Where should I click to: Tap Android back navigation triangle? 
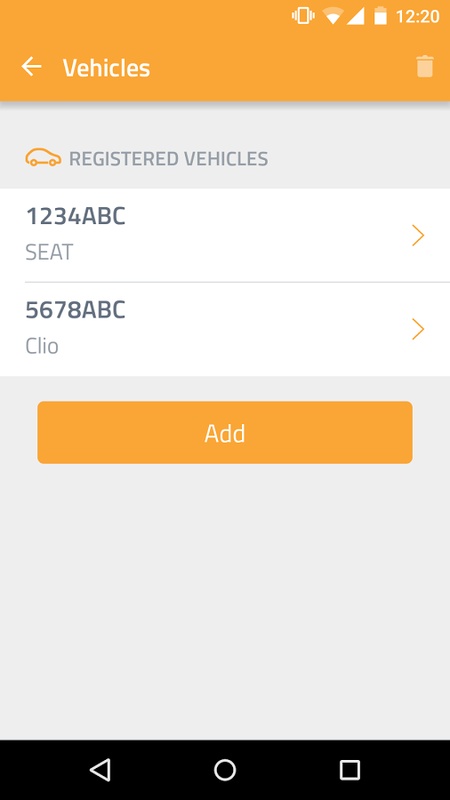coord(100,769)
